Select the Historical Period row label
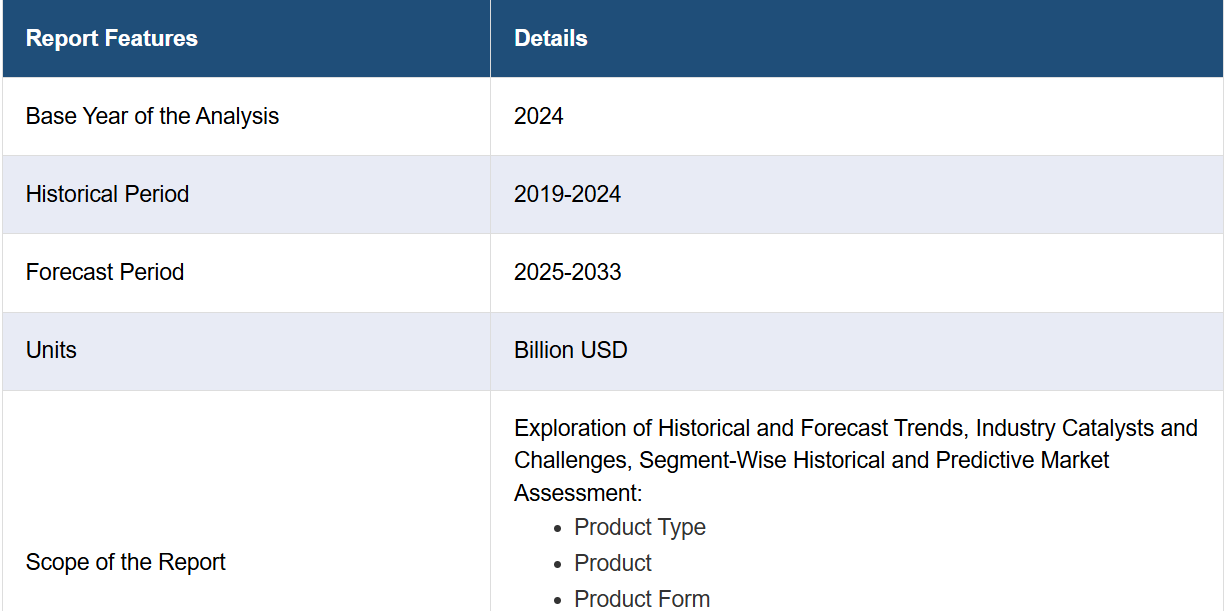This screenshot has height=611, width=1227. pos(108,194)
